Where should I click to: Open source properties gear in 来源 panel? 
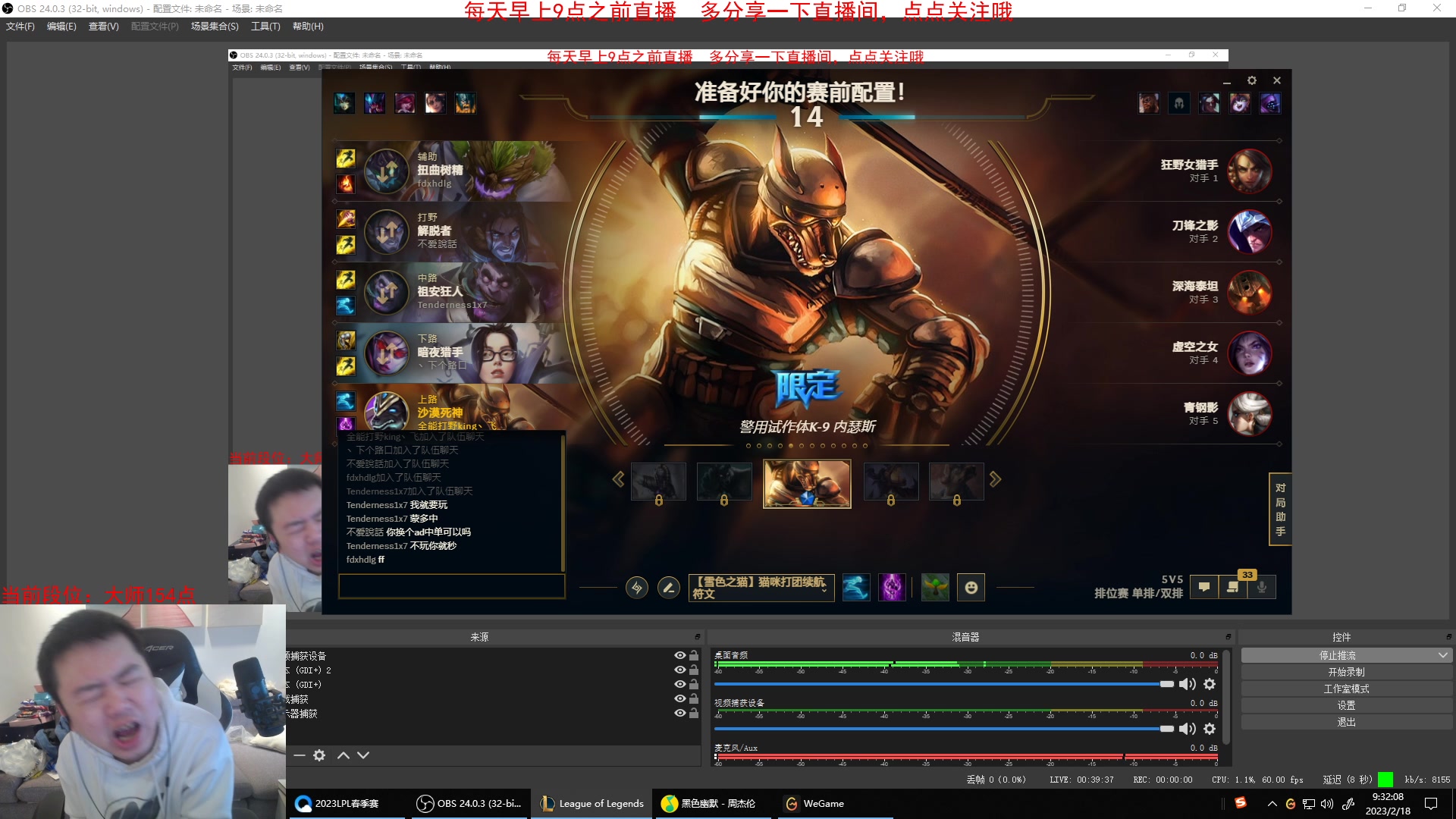click(319, 755)
